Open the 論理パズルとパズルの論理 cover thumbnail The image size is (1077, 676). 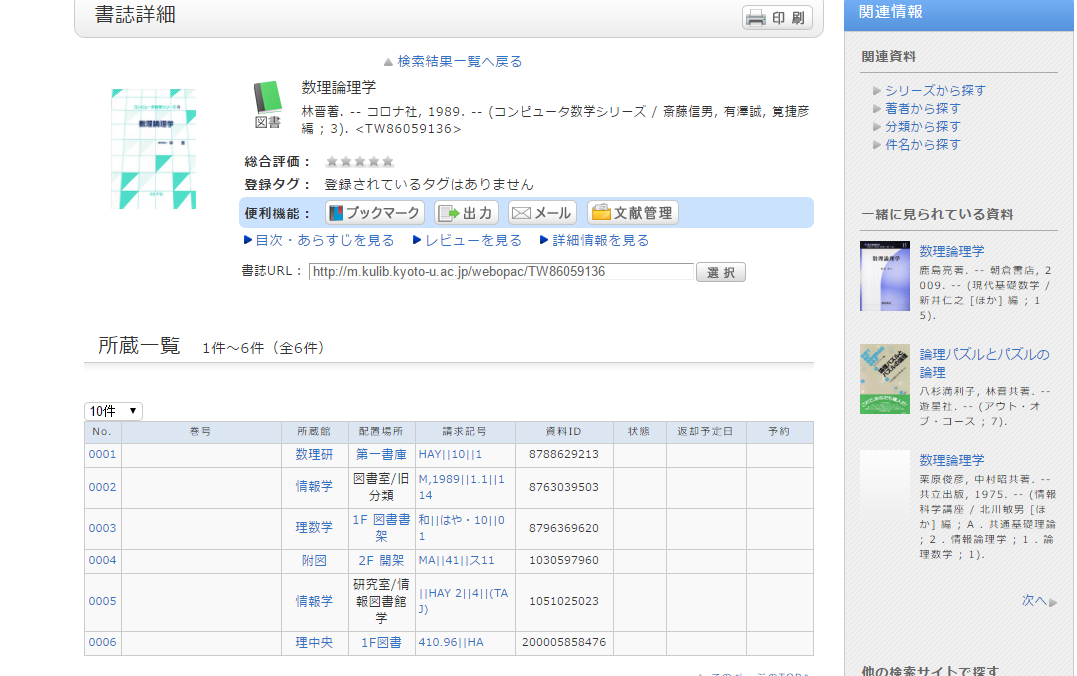885,379
